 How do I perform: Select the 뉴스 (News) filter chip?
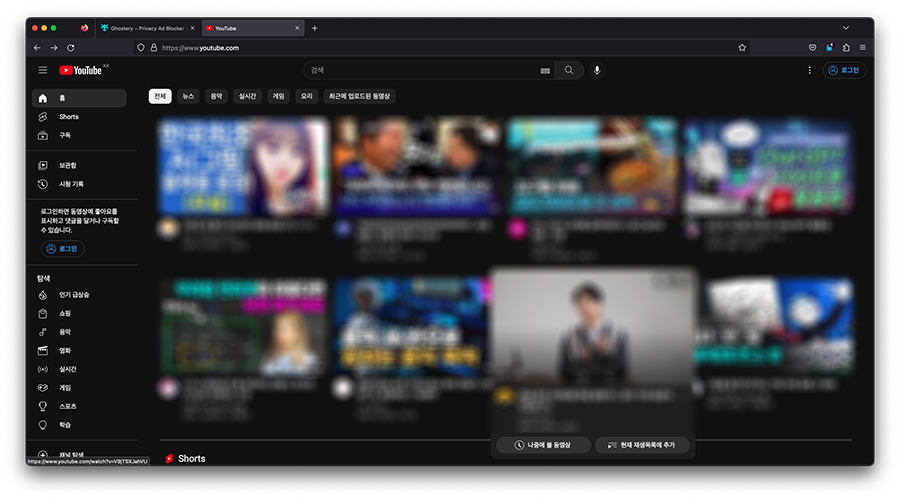coord(188,96)
